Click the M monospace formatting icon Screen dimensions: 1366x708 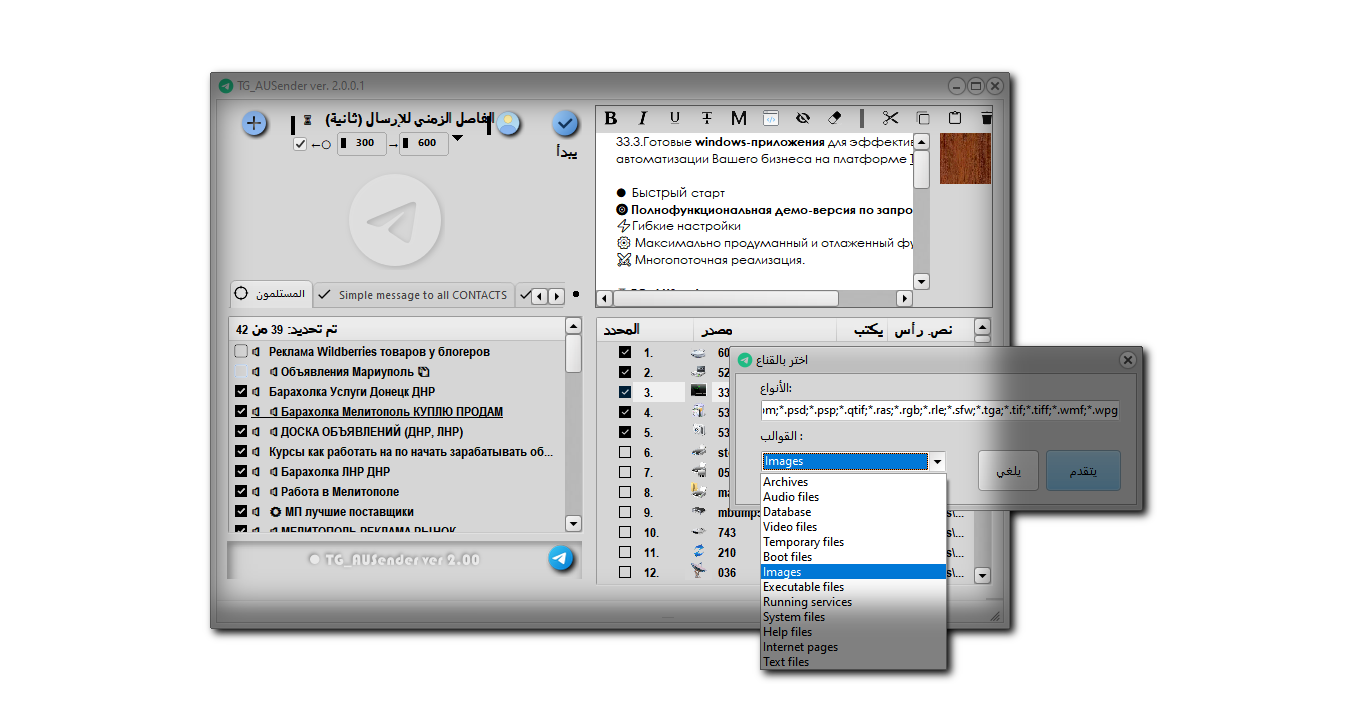click(x=739, y=118)
